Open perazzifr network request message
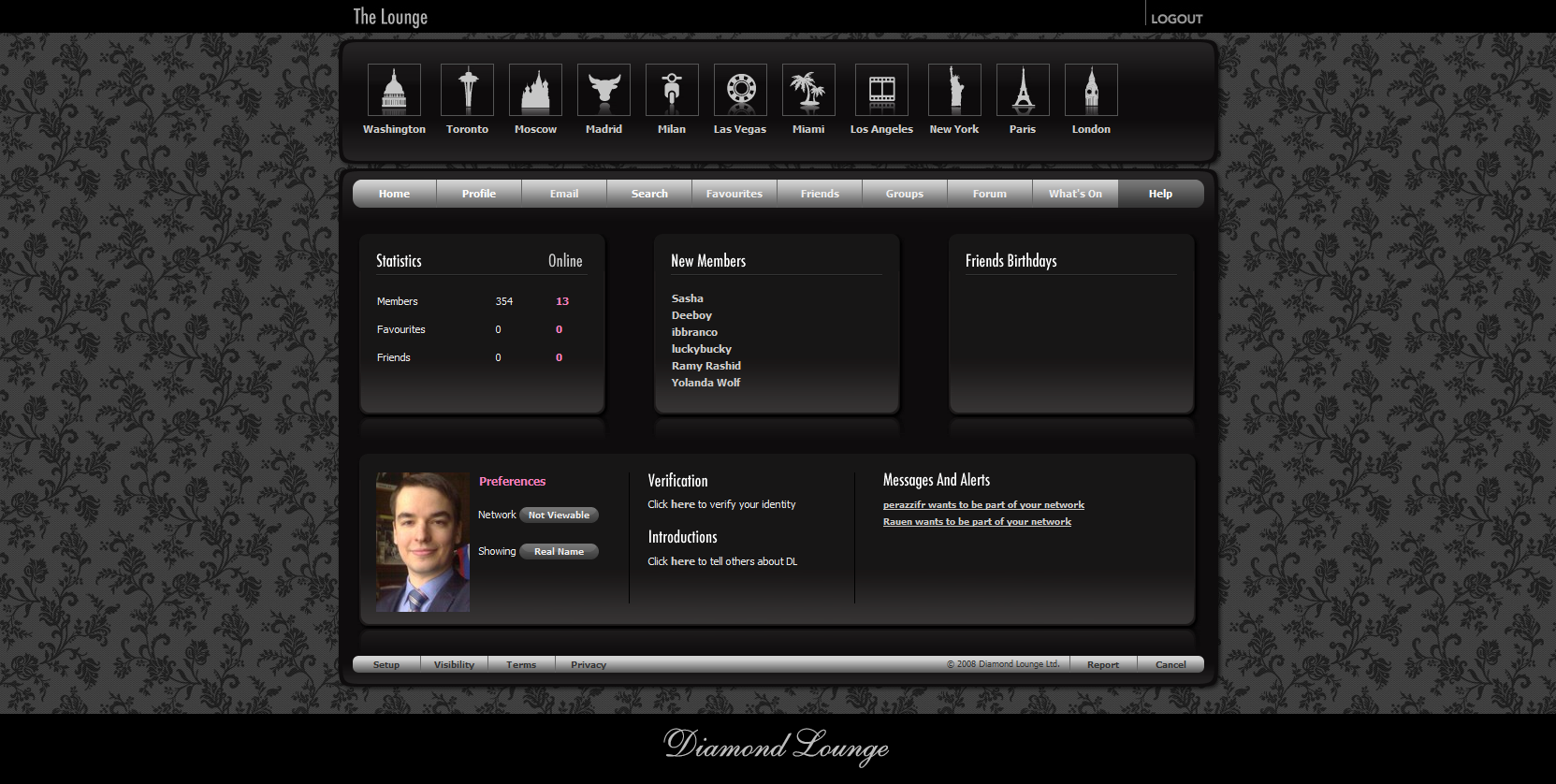The image size is (1556, 784). pyautogui.click(x=983, y=505)
